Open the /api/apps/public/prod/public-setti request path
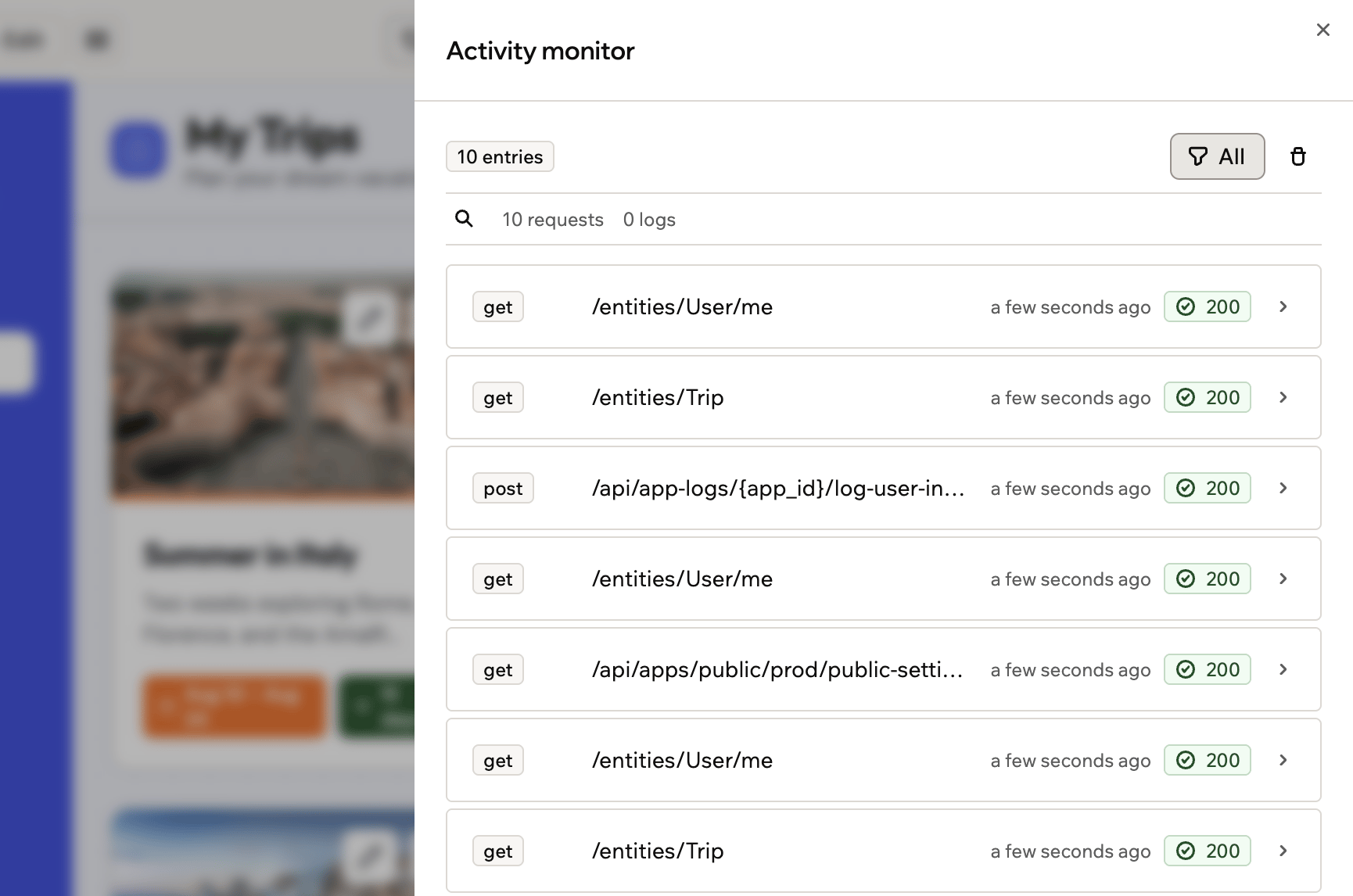The height and width of the screenshot is (896, 1353). [777, 669]
